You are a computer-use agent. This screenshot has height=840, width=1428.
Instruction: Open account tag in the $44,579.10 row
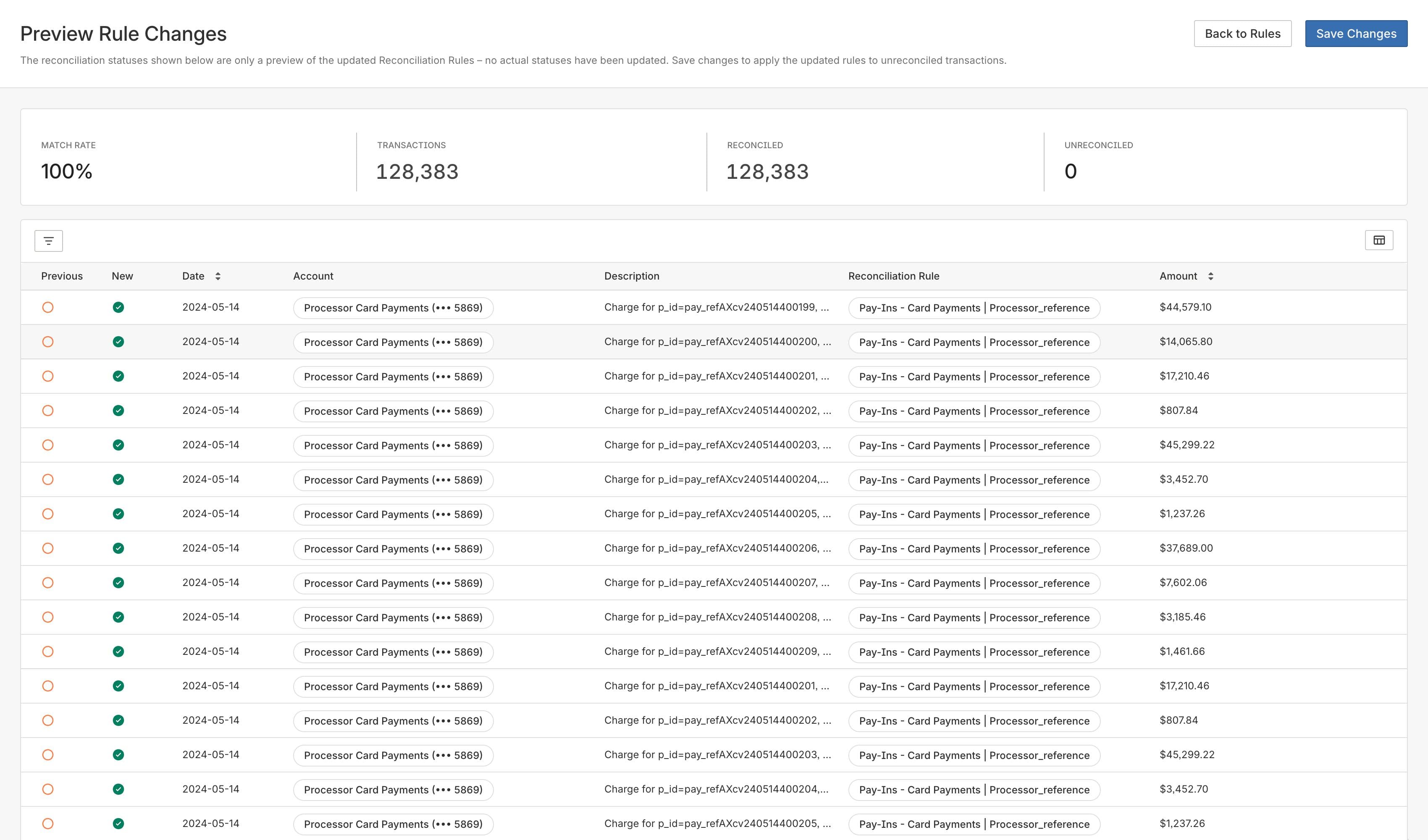[393, 308]
